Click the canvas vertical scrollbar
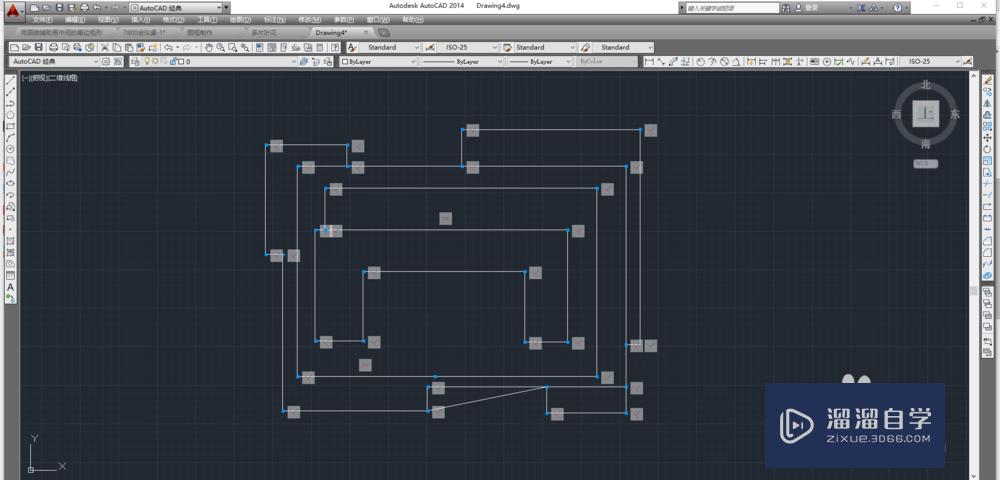Screen dimensions: 1000x480 [973, 274]
